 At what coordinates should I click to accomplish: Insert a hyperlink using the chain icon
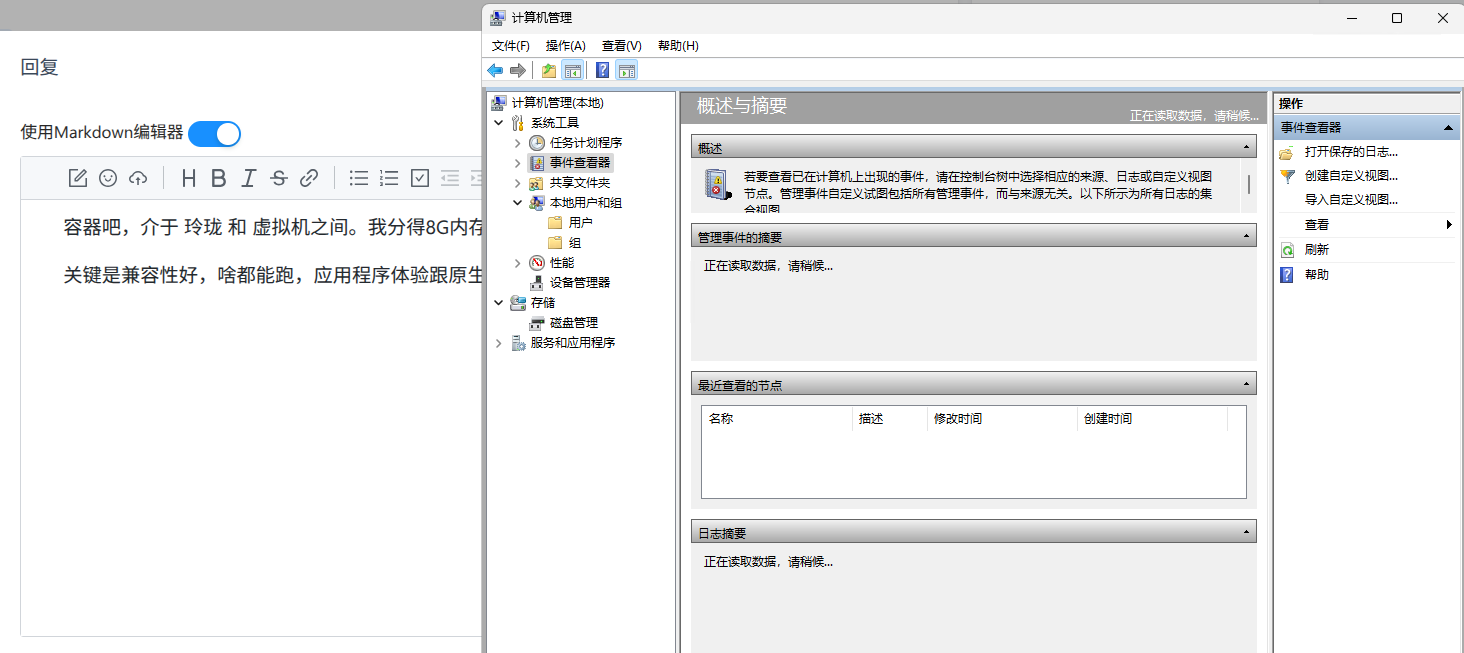point(309,178)
